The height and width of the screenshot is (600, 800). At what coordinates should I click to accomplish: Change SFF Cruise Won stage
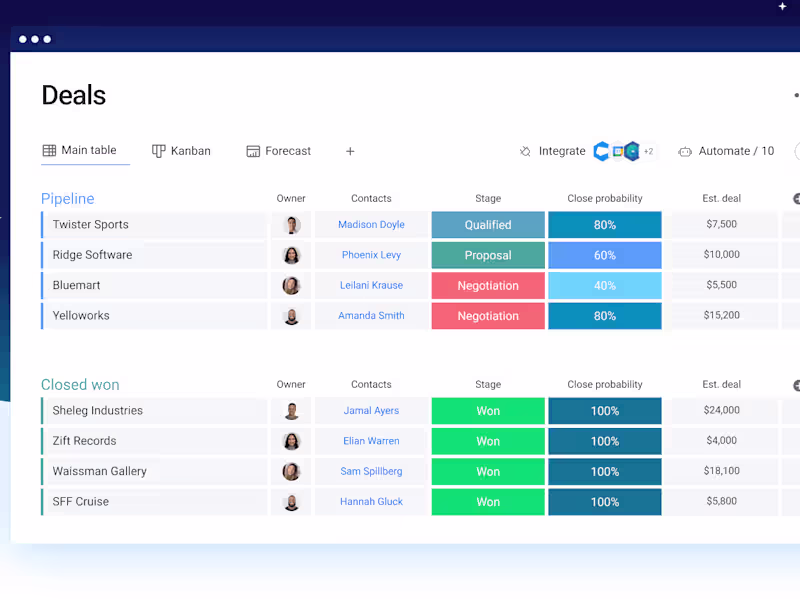(488, 502)
